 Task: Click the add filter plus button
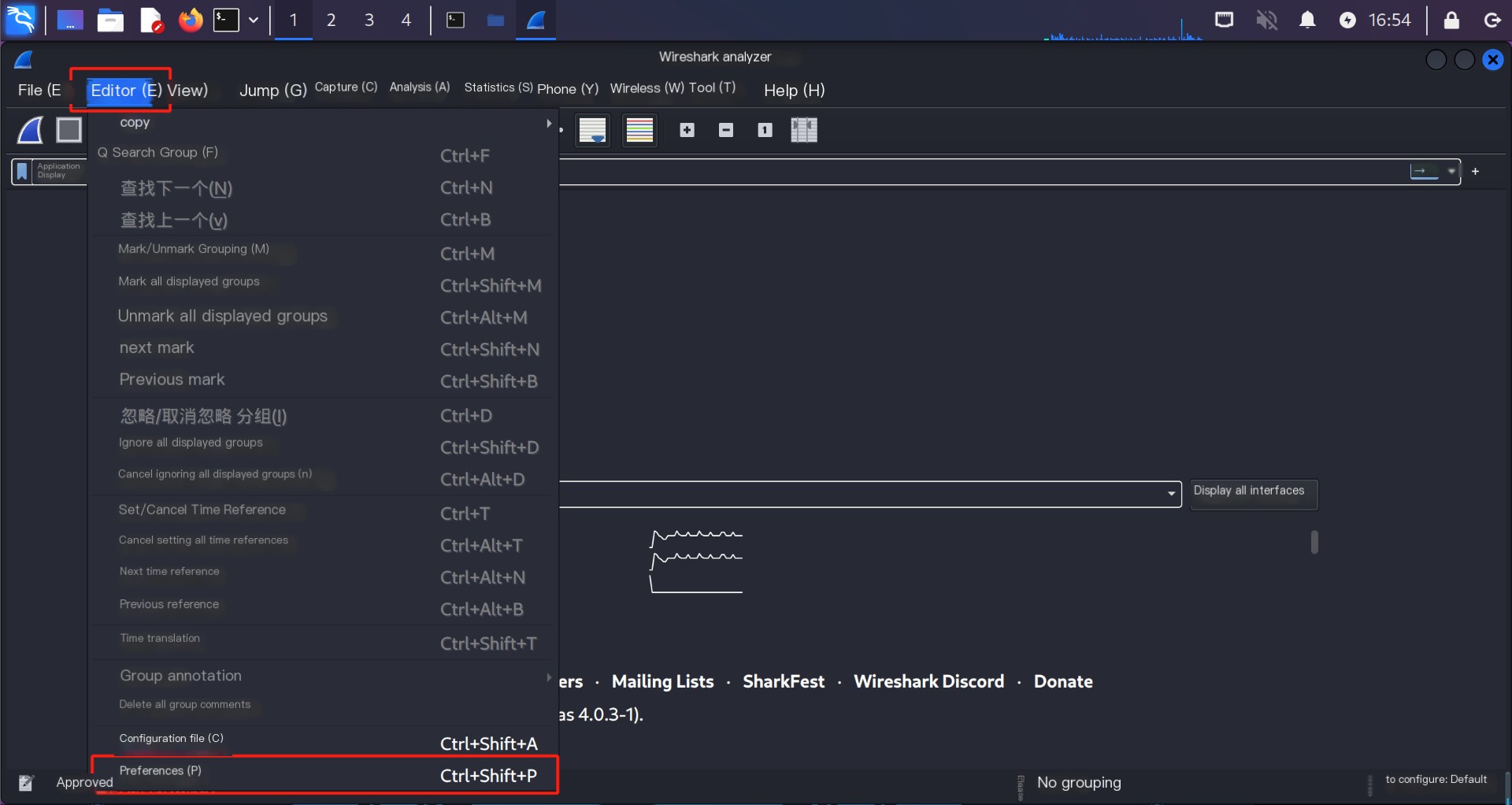[x=1476, y=171]
